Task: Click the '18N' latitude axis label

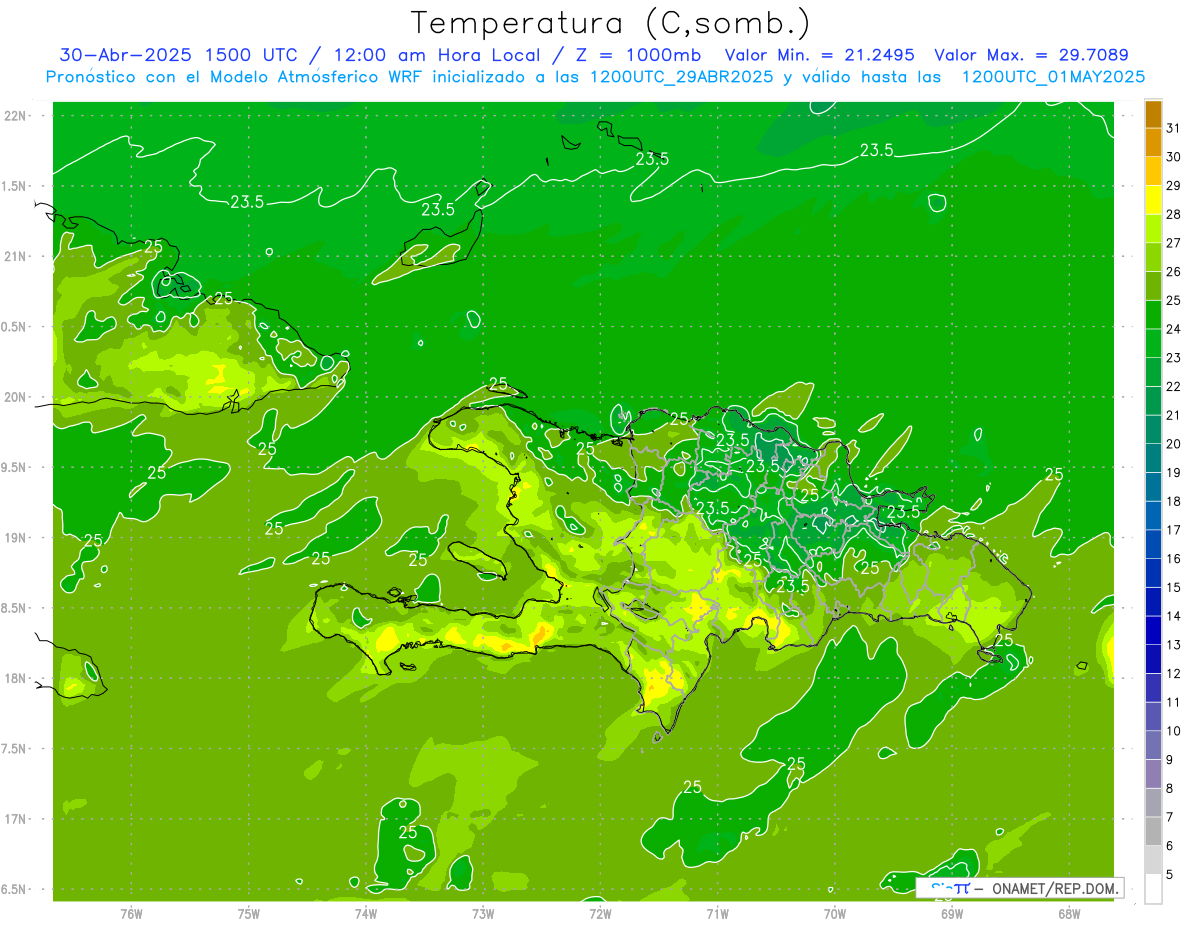Action: pyautogui.click(x=17, y=678)
